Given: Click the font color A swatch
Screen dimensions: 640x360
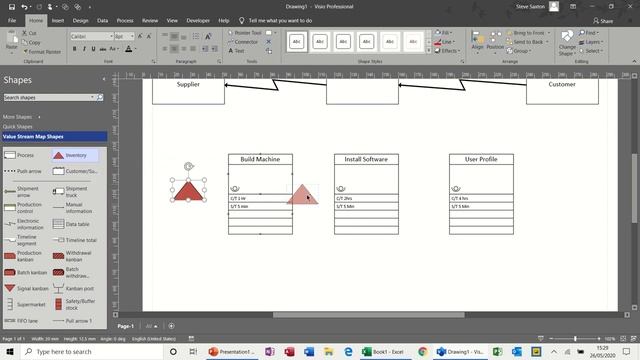Looking at the screenshot, I should coord(129,49).
